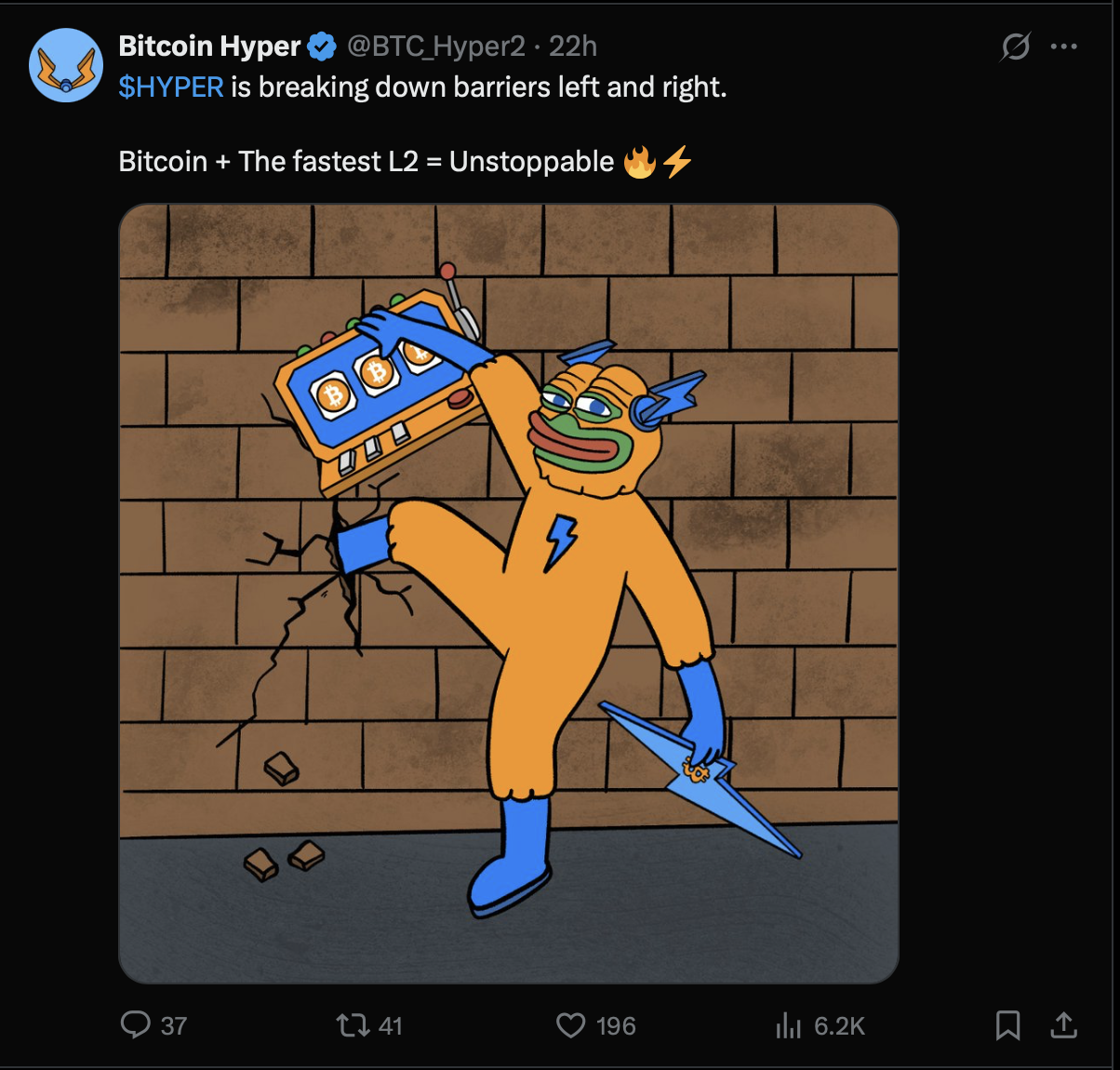Screen dimensions: 1120x1070
Task: Open the reply speech bubble icon
Action: click(x=136, y=1025)
